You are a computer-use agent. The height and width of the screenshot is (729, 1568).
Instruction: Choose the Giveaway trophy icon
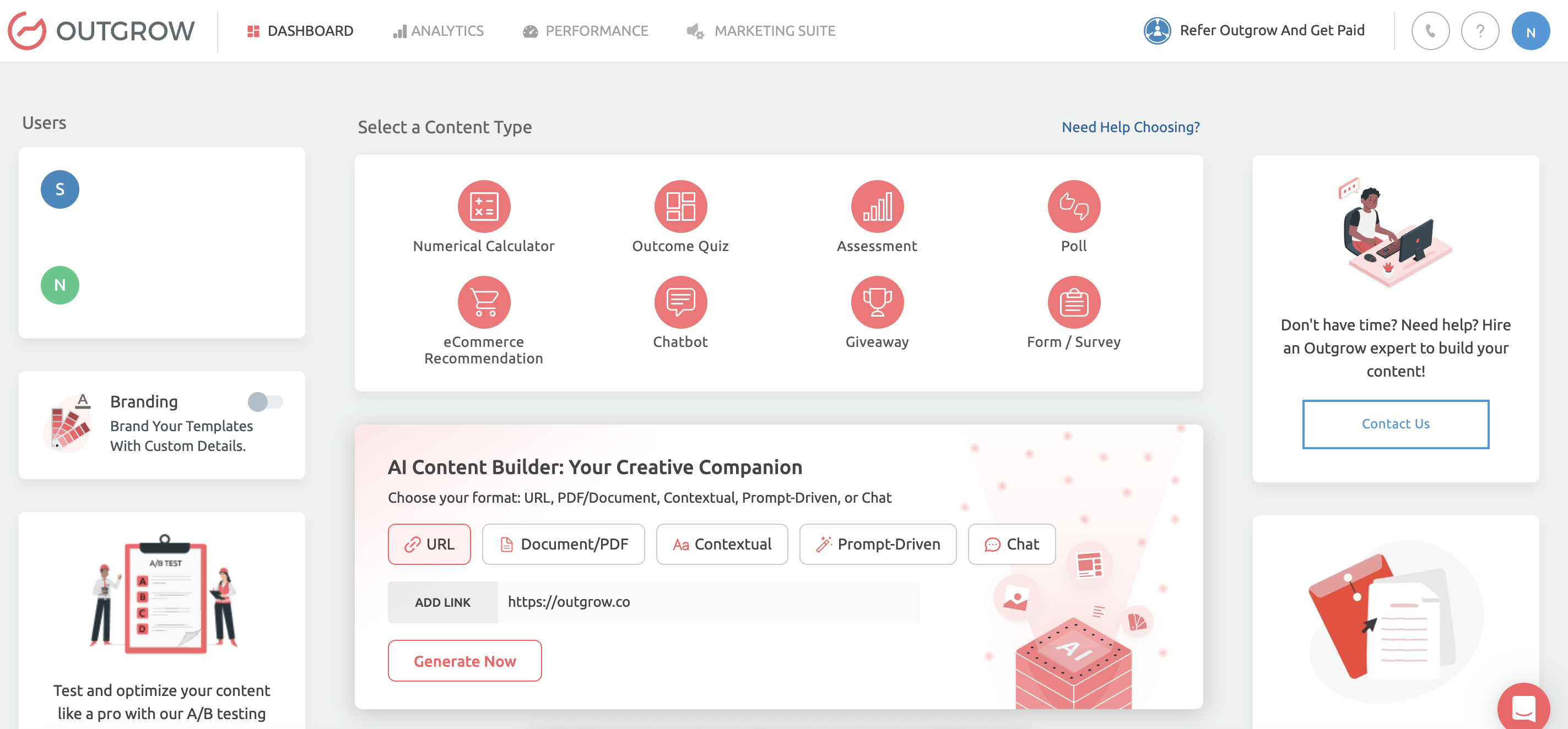(x=877, y=301)
